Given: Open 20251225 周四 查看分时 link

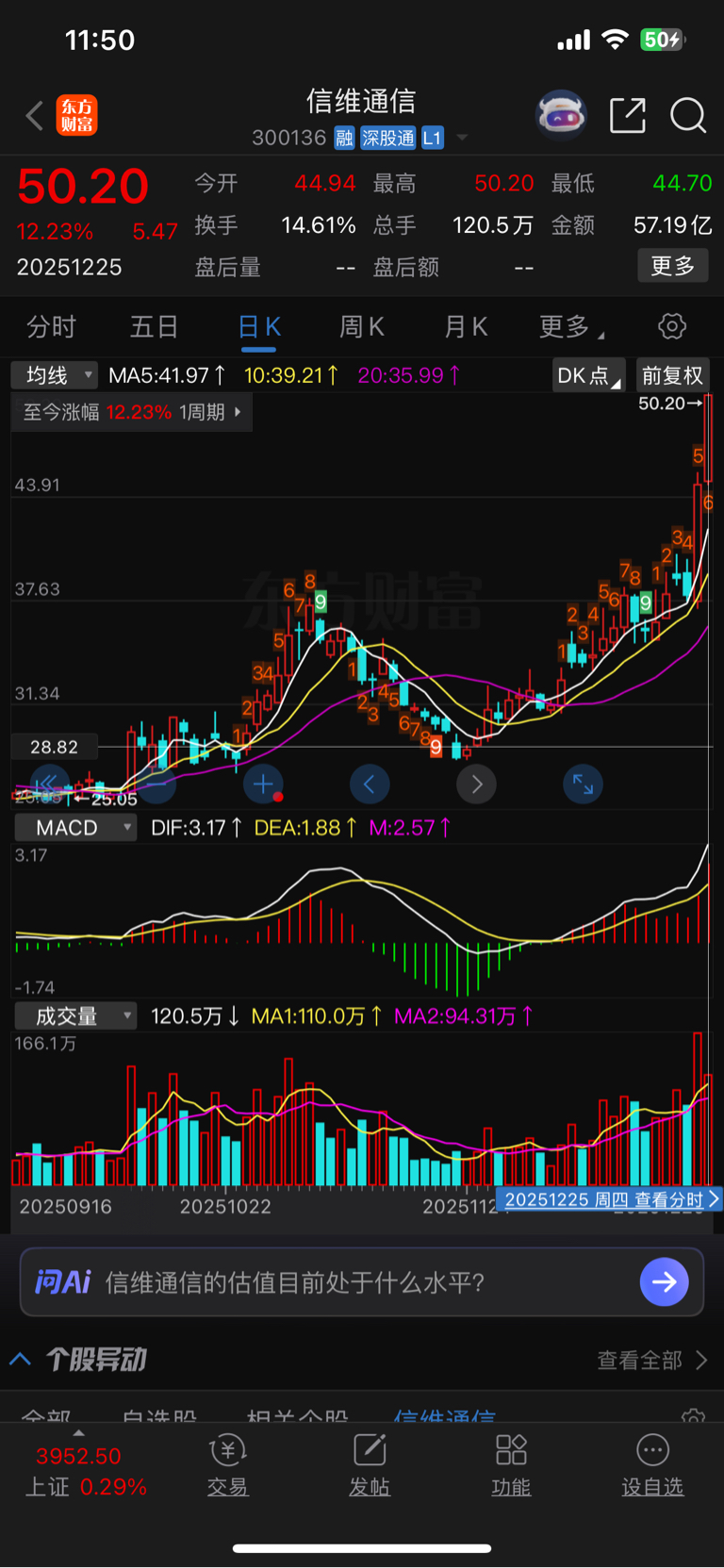Looking at the screenshot, I should click(609, 1199).
